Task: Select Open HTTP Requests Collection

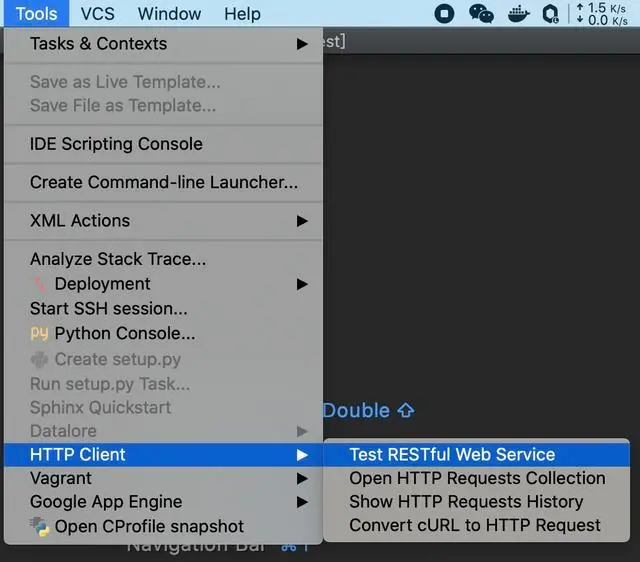Action: tap(477, 478)
